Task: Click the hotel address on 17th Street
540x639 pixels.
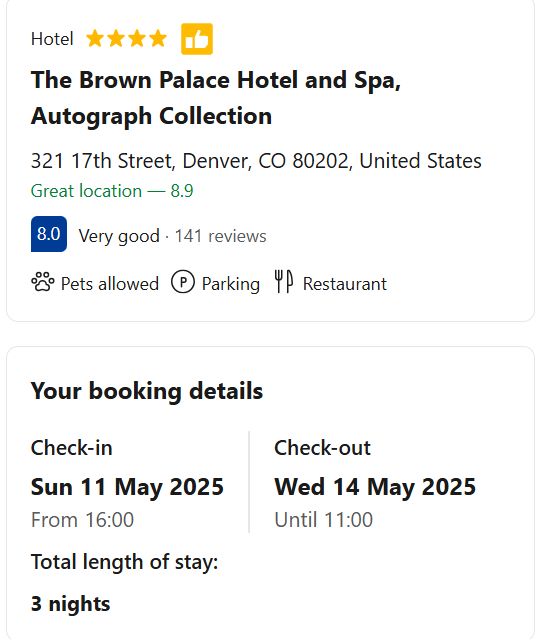Action: 256,161
